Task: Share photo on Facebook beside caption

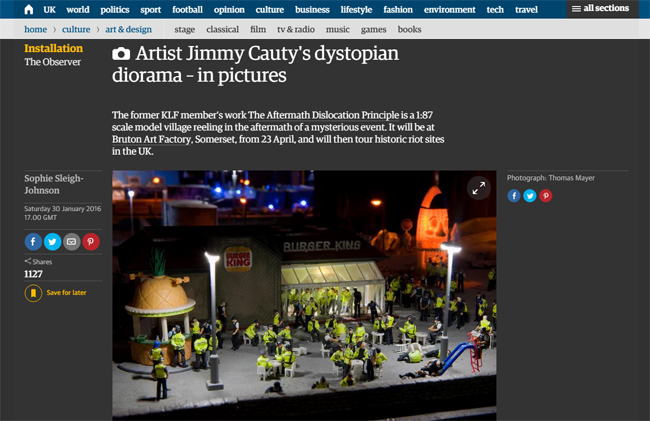Action: click(514, 196)
